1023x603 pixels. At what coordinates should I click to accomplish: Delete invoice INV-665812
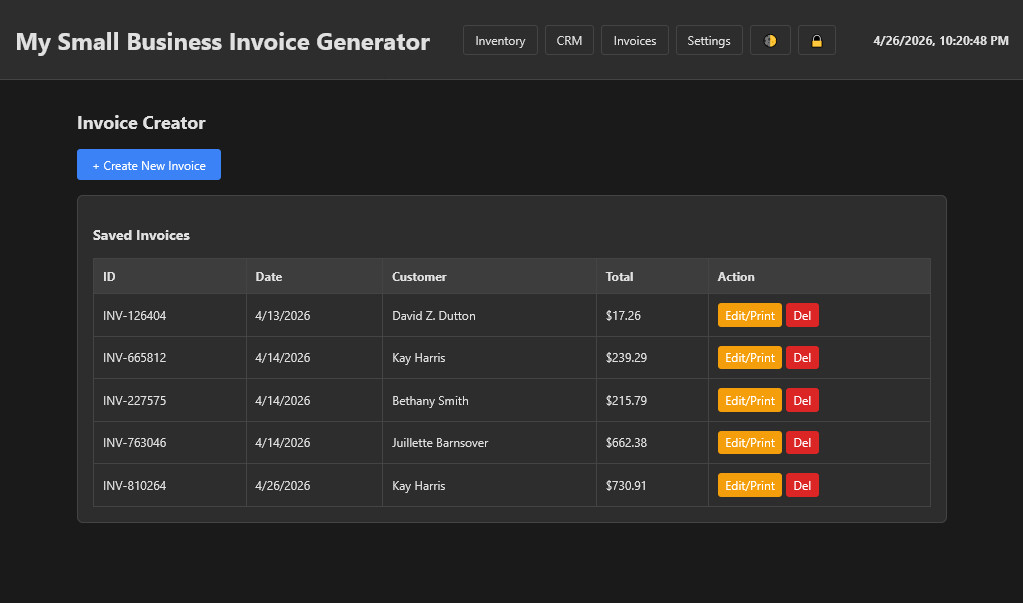click(x=802, y=358)
